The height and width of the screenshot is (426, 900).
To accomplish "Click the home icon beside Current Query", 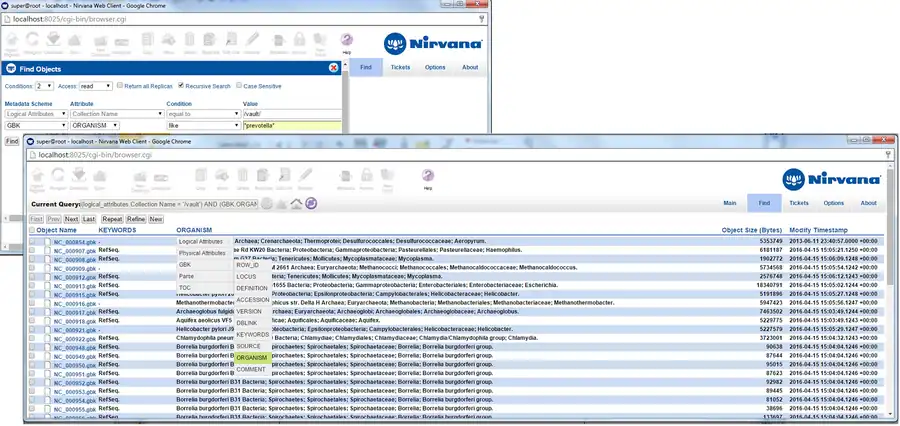I will coord(295,203).
